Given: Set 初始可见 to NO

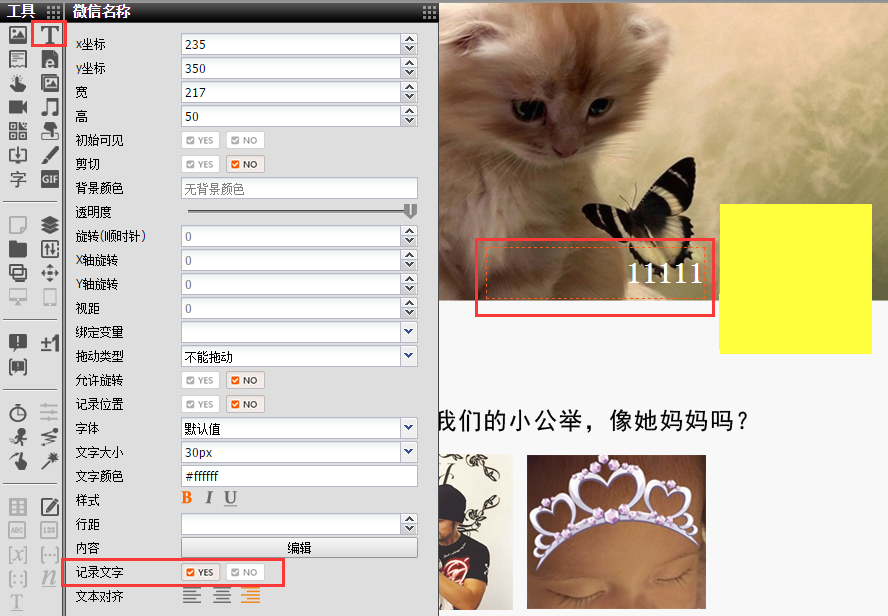Looking at the screenshot, I should tap(245, 140).
